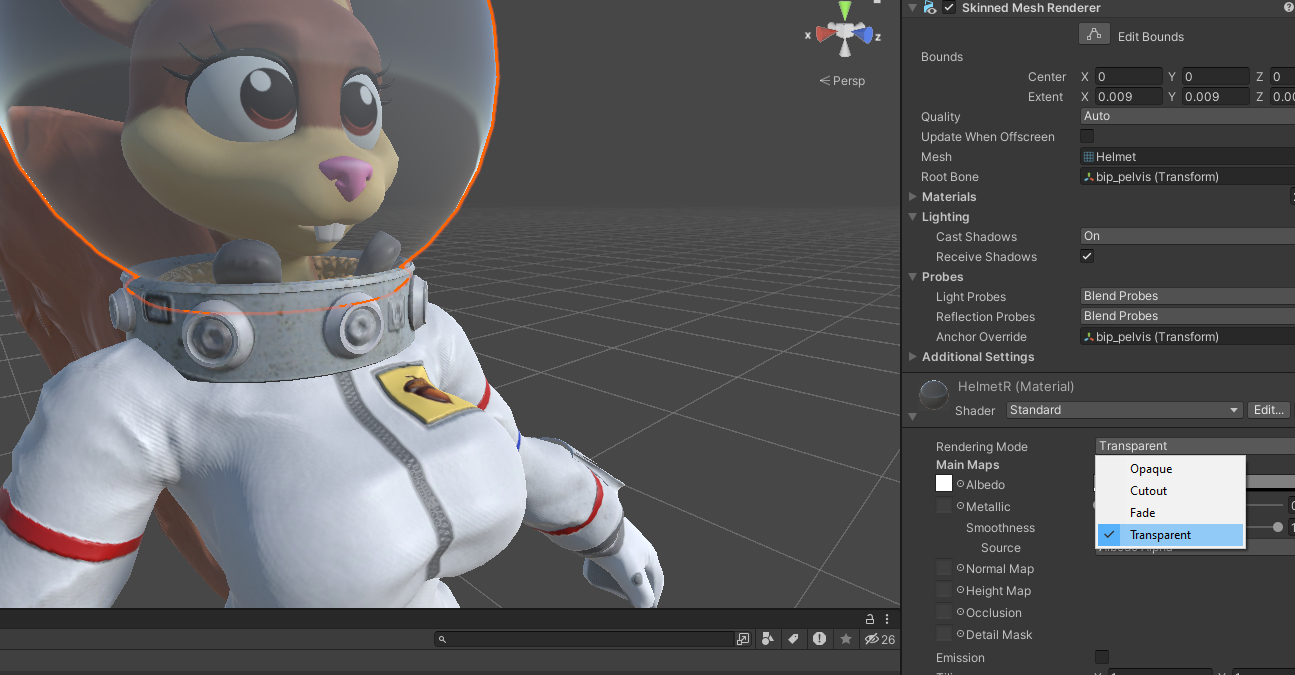The width and height of the screenshot is (1295, 675).
Task: Click the Root Bone bip_pelvis field
Action: pos(1188,177)
